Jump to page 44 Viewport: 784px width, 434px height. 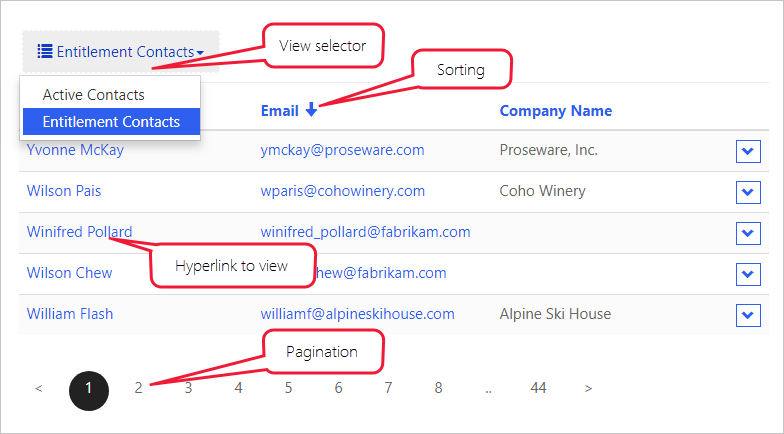[538, 388]
